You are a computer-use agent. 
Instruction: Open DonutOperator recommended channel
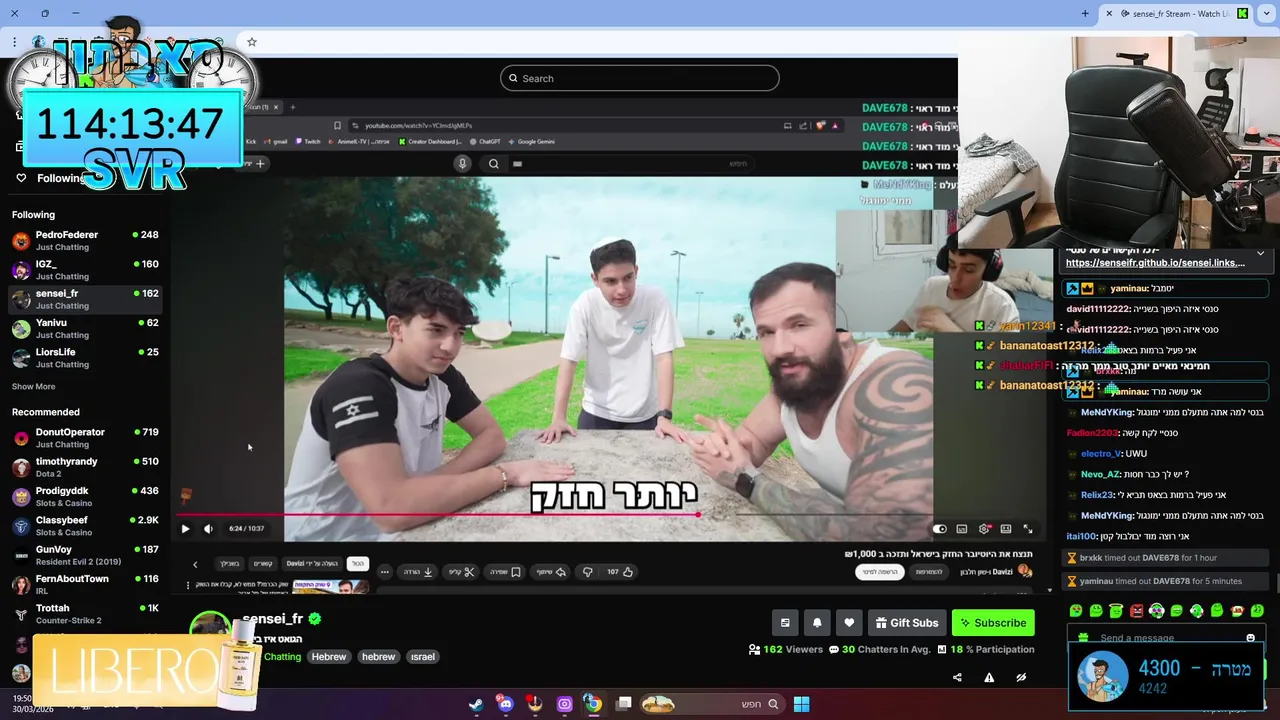click(85, 438)
